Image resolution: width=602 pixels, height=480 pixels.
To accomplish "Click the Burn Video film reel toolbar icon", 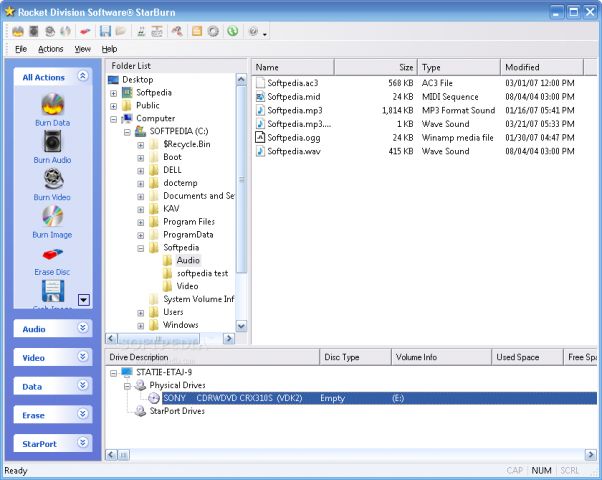I will coord(50,31).
